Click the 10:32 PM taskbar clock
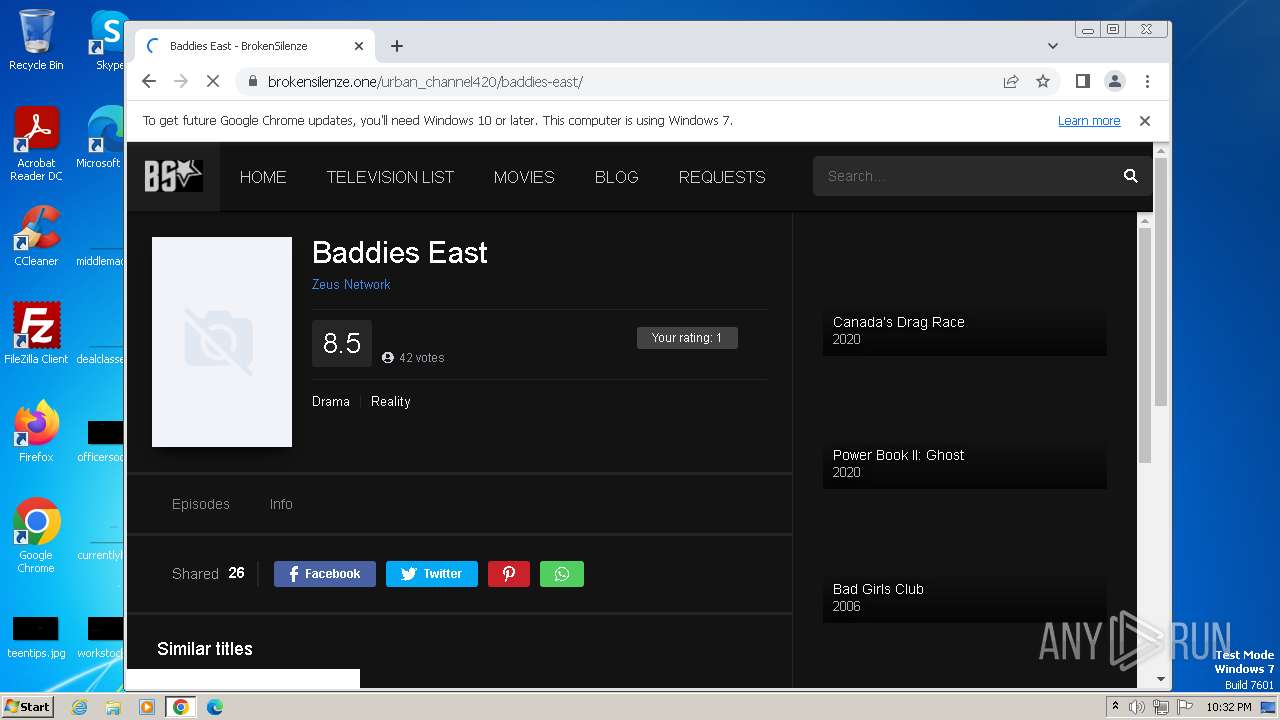Viewport: 1280px width, 720px height. click(x=1228, y=707)
